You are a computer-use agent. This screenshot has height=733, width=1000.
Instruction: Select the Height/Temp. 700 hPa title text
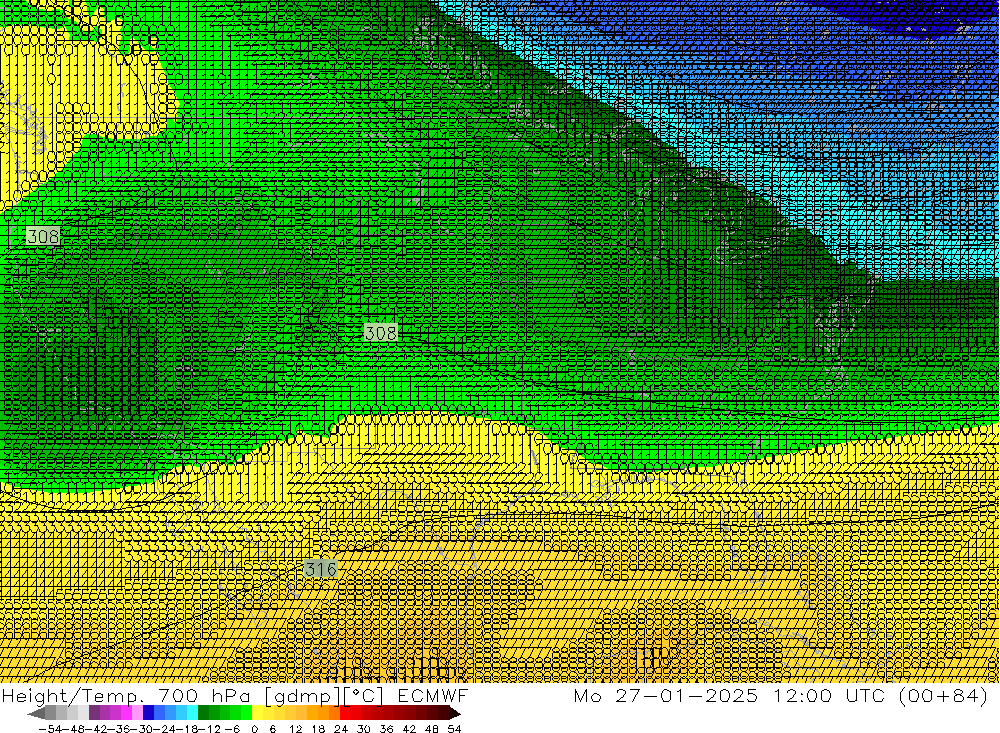click(126, 695)
